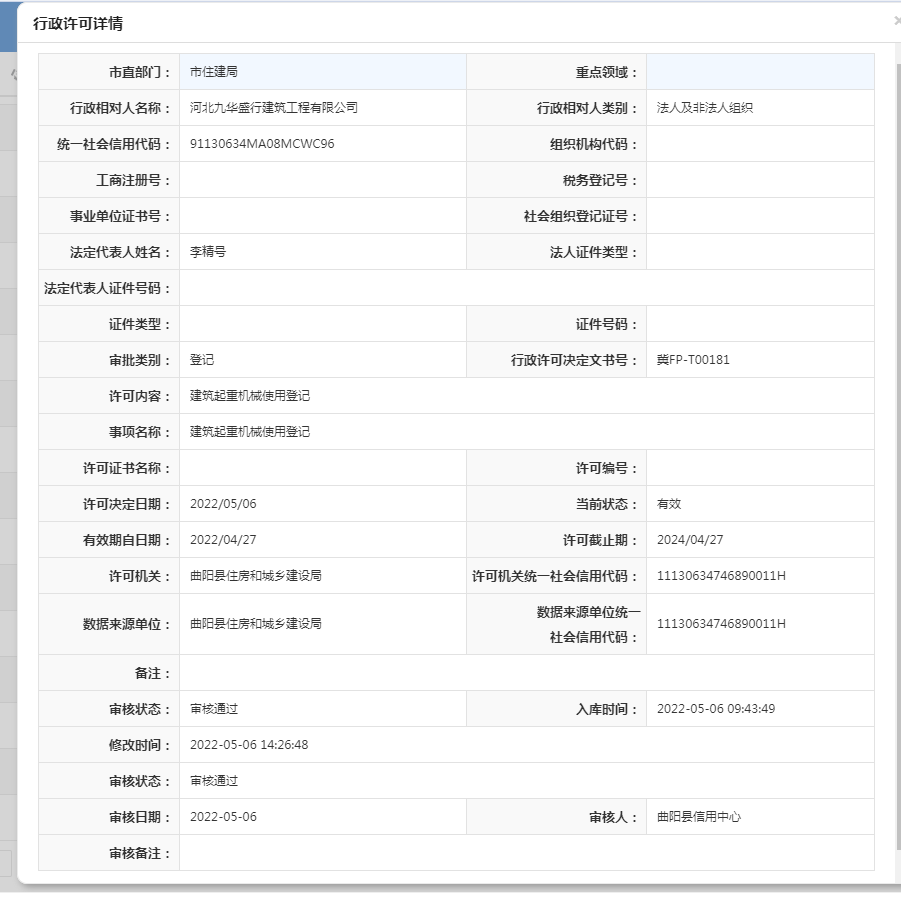Click expiry date 2024/04/27
901x897 pixels.
[x=690, y=540]
